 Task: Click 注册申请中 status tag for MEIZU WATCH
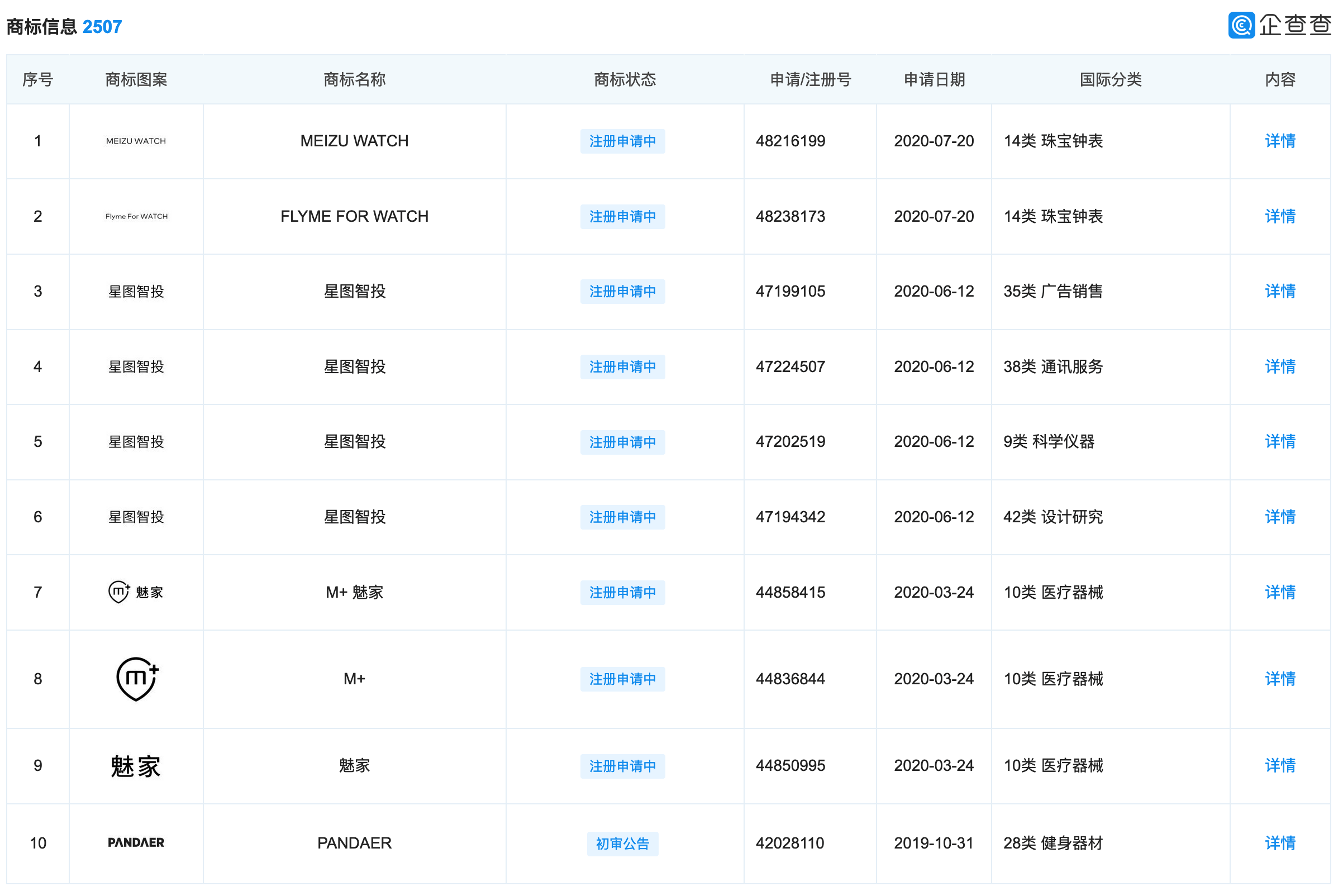(622, 141)
